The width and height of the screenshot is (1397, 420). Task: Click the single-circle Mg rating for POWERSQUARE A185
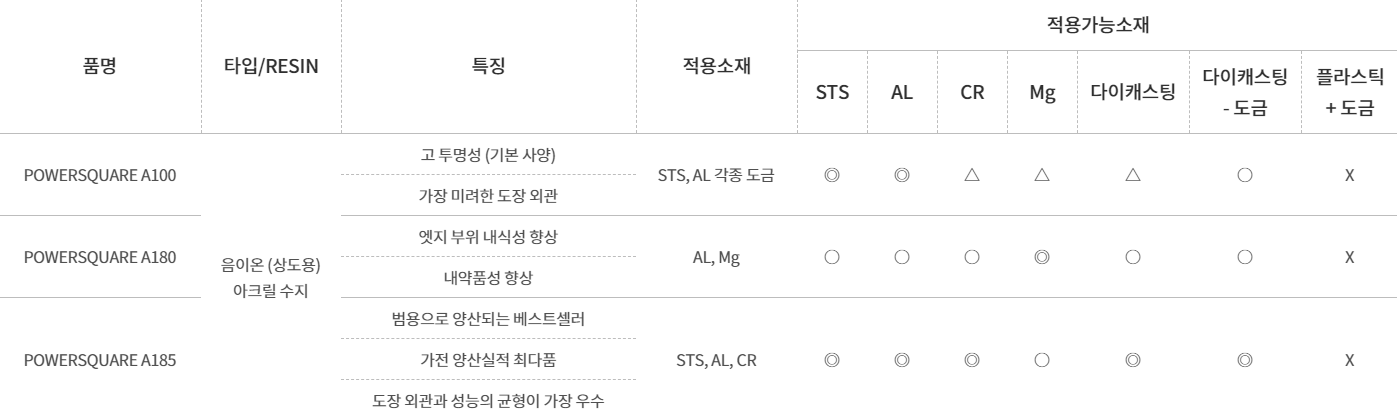(1041, 360)
